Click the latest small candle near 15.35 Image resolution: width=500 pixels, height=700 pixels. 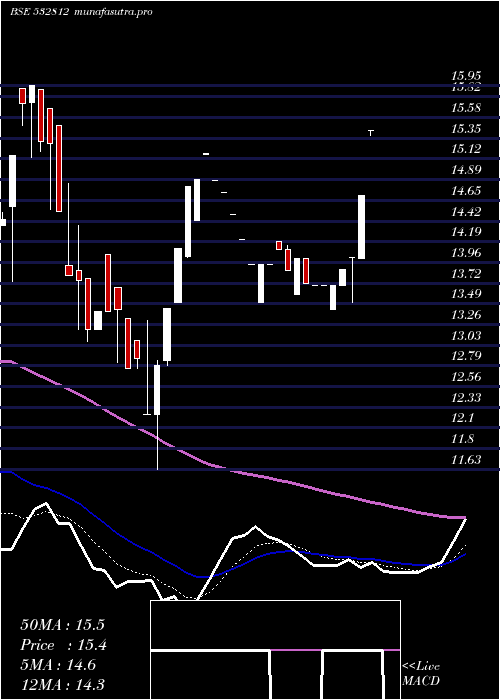(x=371, y=133)
